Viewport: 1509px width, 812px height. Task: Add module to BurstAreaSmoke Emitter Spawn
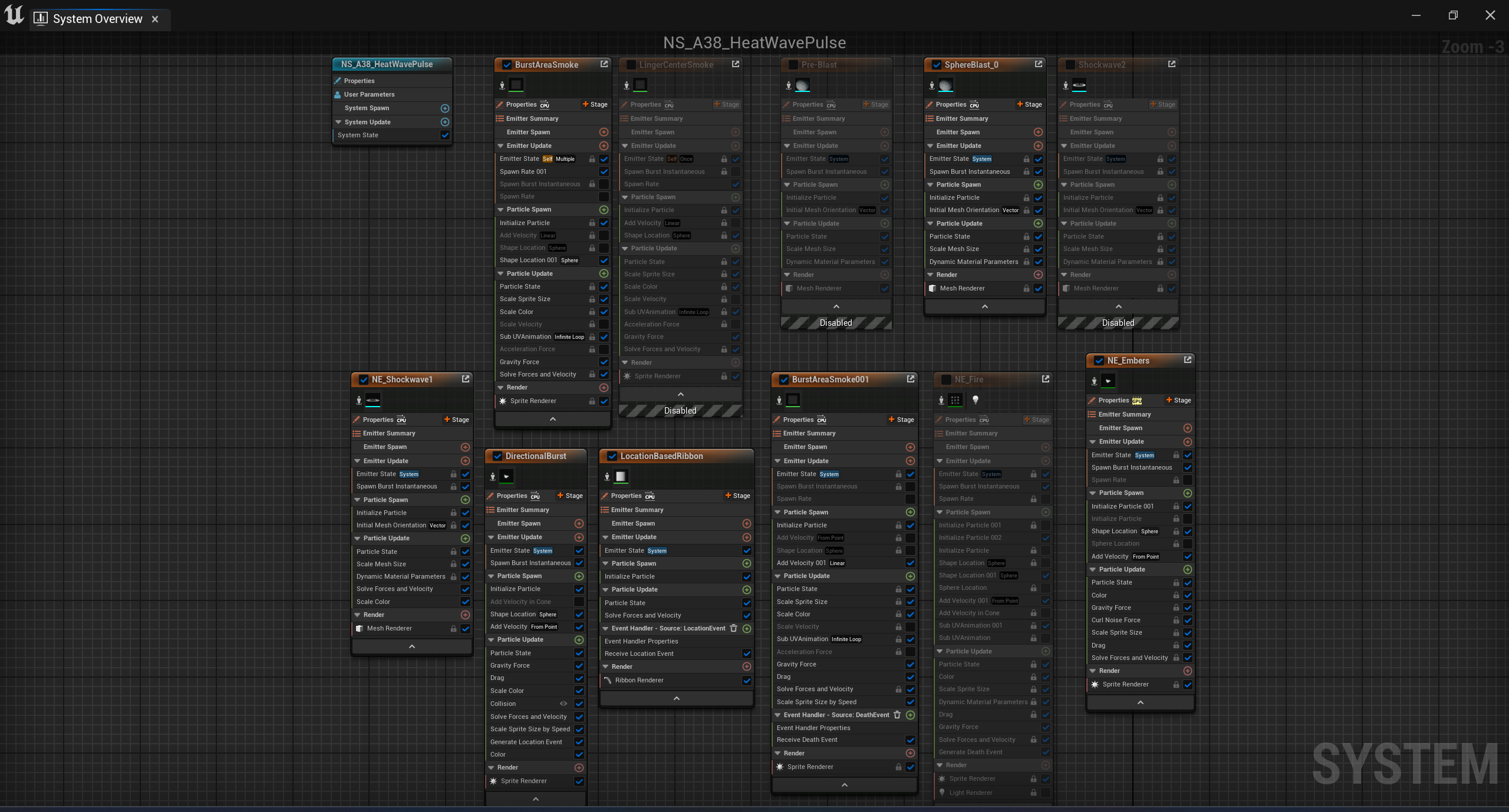[x=604, y=132]
